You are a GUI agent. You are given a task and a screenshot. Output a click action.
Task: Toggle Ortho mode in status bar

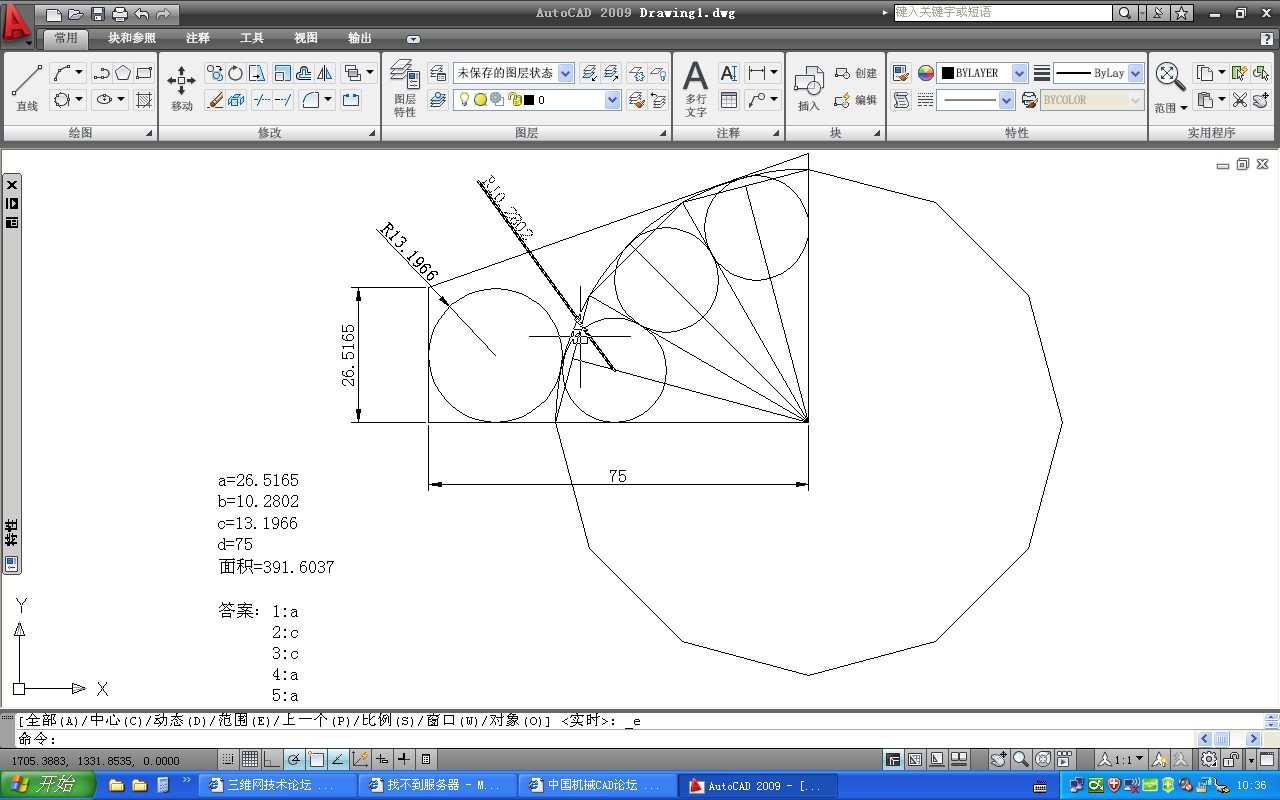[x=272, y=760]
